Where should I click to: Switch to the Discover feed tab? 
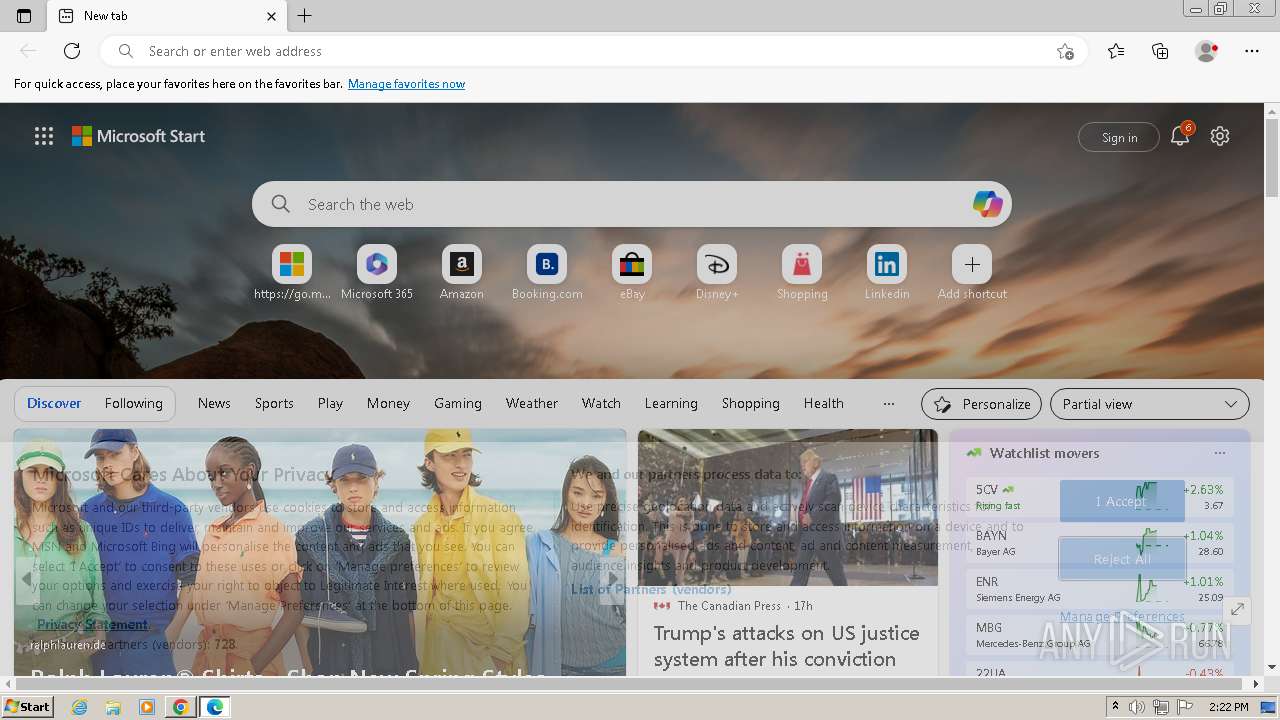click(x=54, y=404)
